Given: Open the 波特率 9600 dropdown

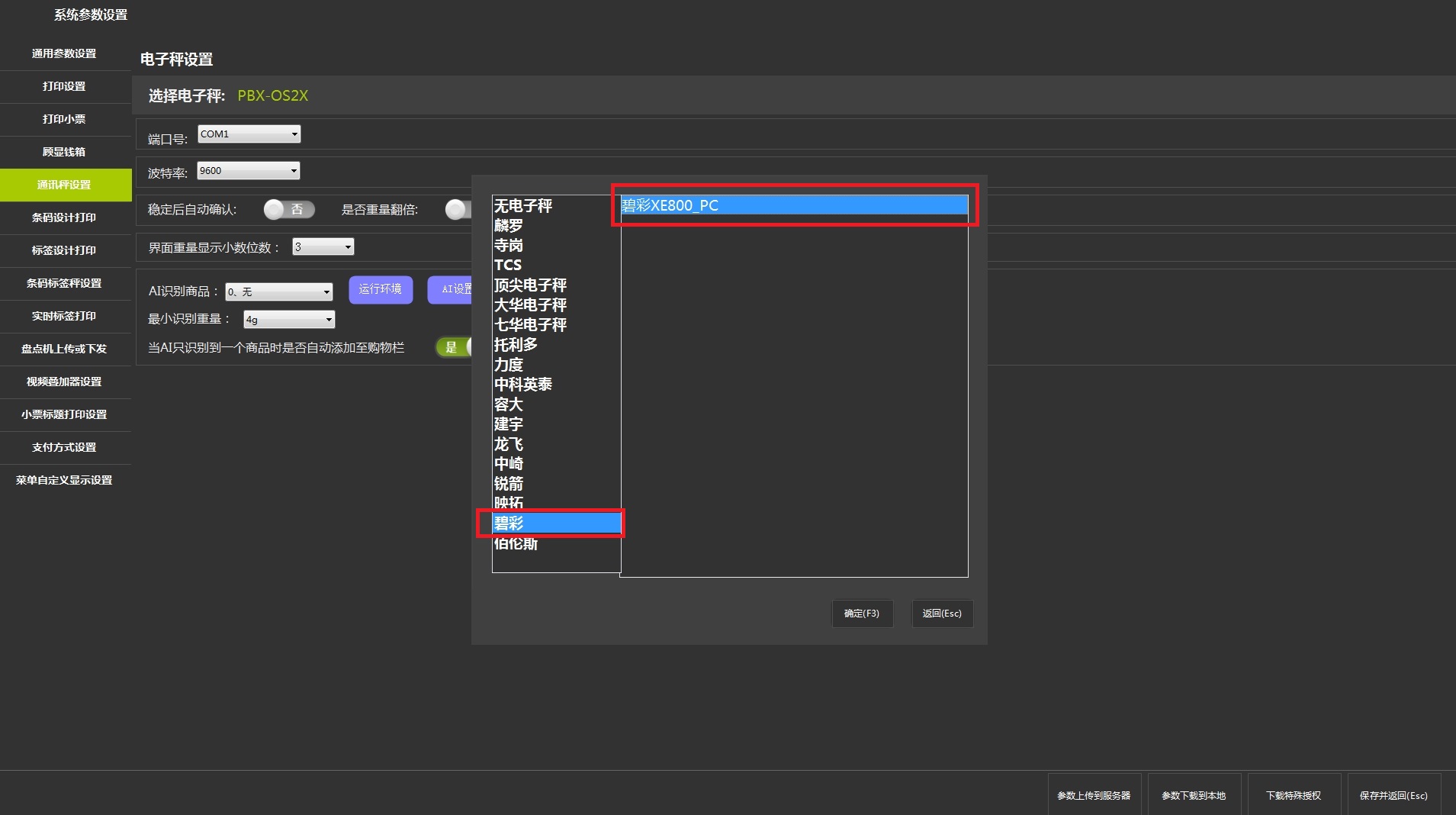Looking at the screenshot, I should (248, 171).
